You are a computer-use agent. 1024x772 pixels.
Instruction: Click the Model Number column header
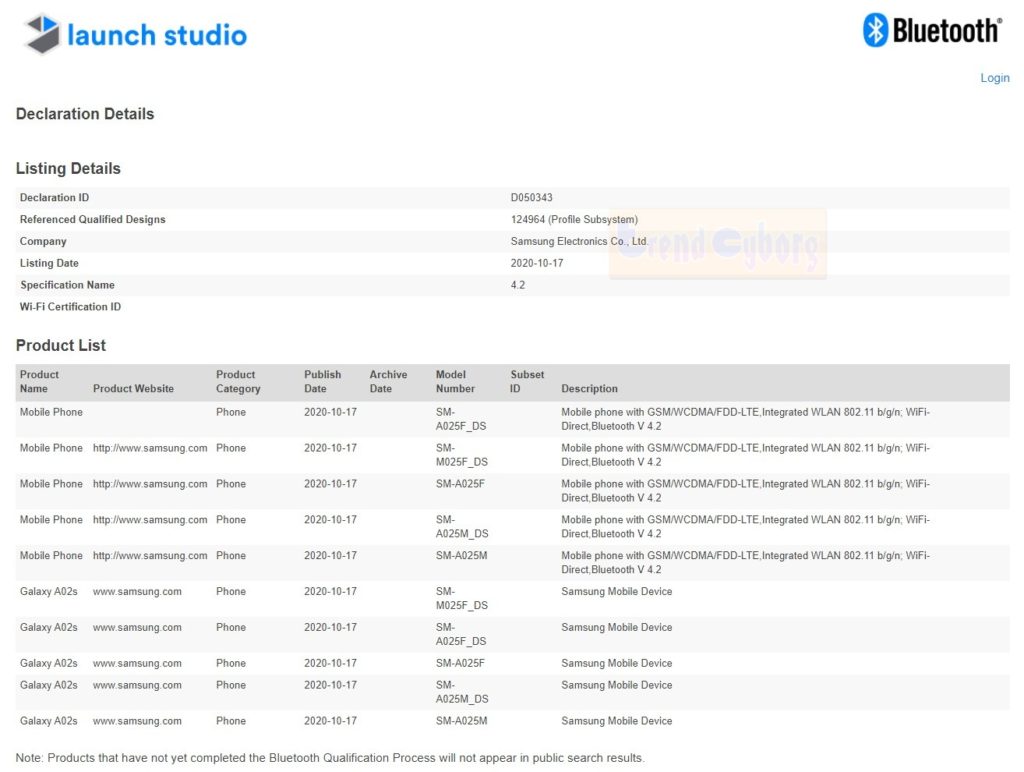pyautogui.click(x=455, y=382)
